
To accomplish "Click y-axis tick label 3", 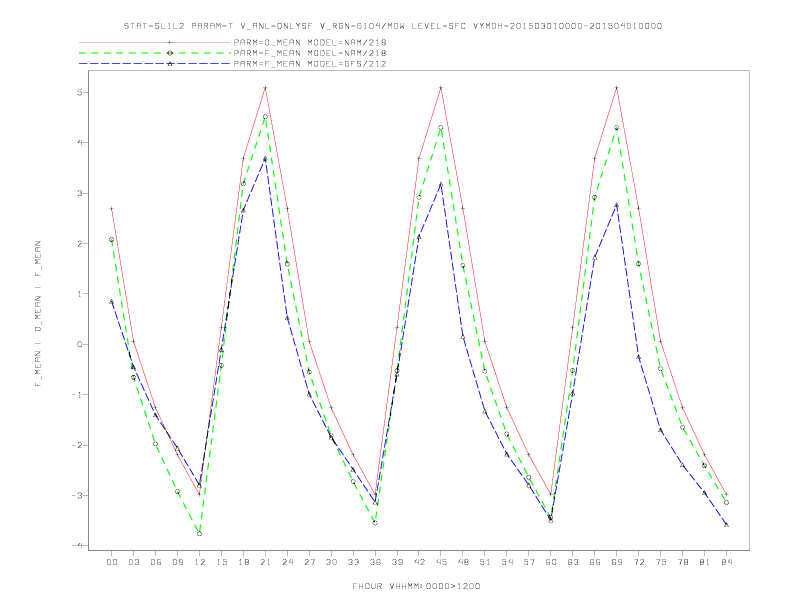I will (80, 193).
